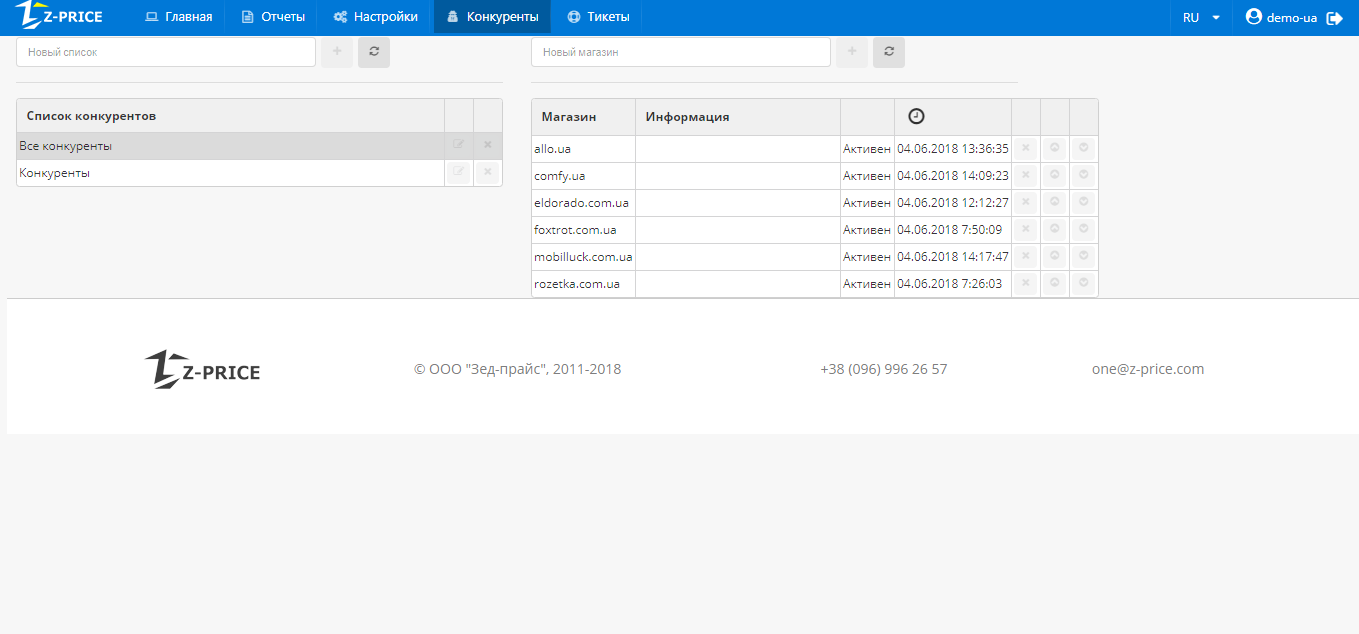Click the clock icon column header
The width and height of the screenshot is (1359, 634).
[916, 116]
